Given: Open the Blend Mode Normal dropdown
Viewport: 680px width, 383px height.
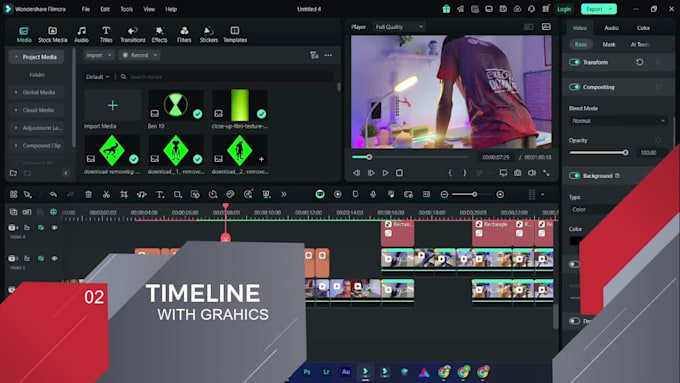Looking at the screenshot, I should pos(618,121).
